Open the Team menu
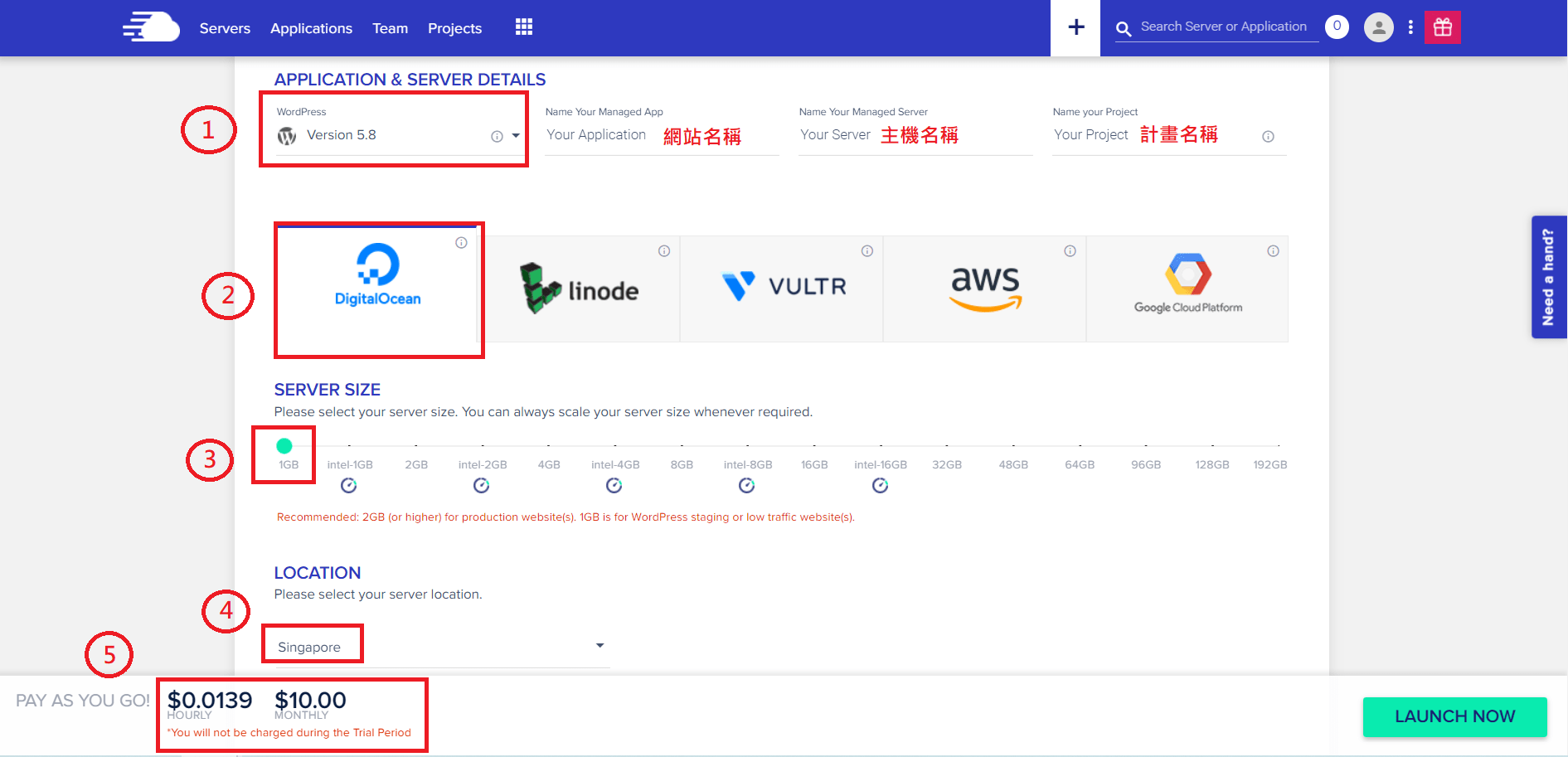Screen dimensions: 1568x757 (x=390, y=28)
